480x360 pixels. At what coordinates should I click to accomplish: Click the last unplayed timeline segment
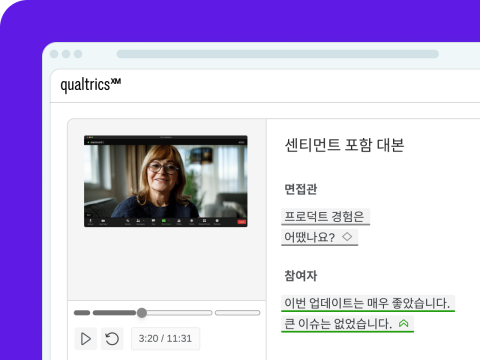[237, 313]
